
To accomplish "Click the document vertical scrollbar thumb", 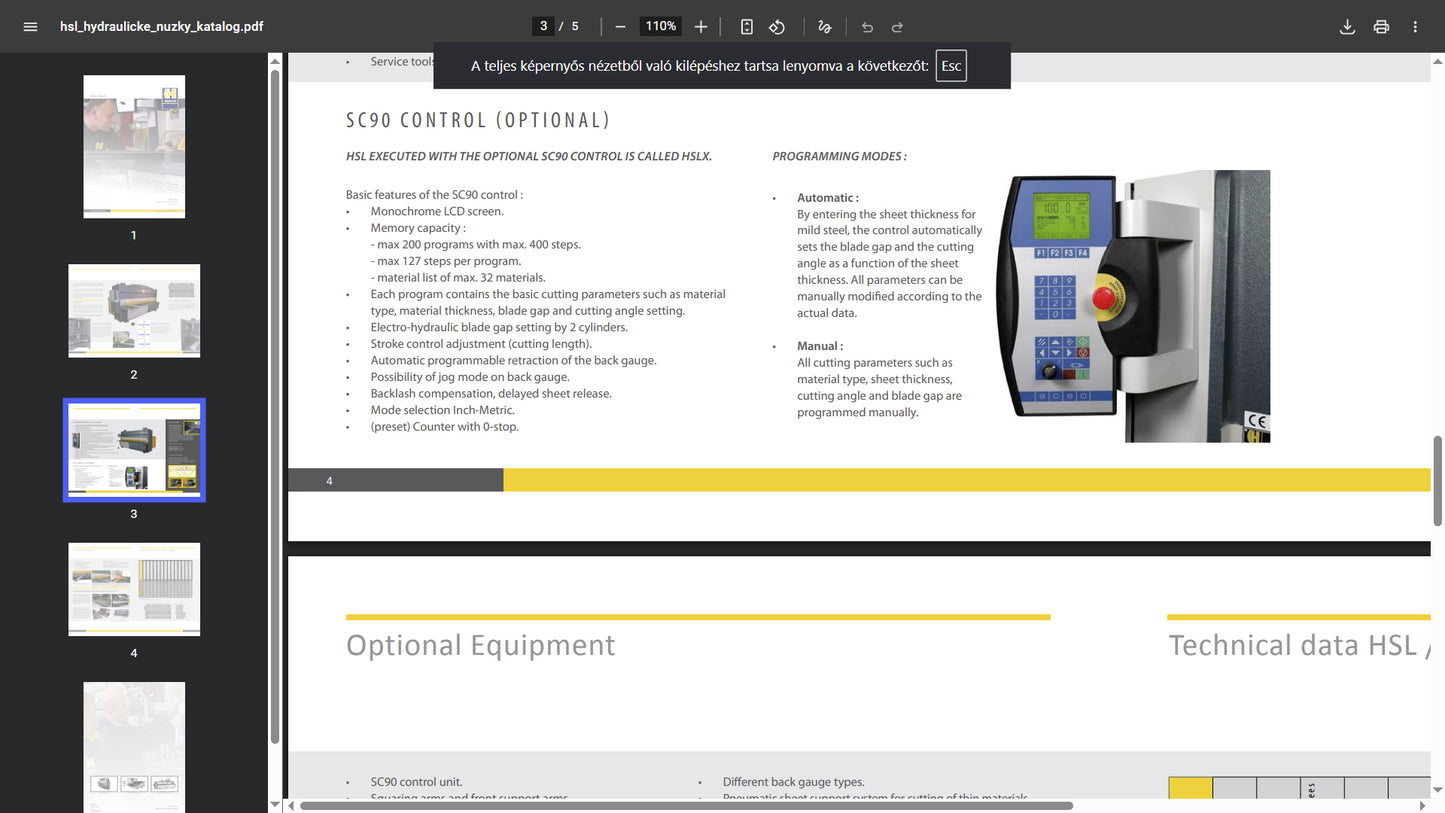I will [x=1438, y=480].
